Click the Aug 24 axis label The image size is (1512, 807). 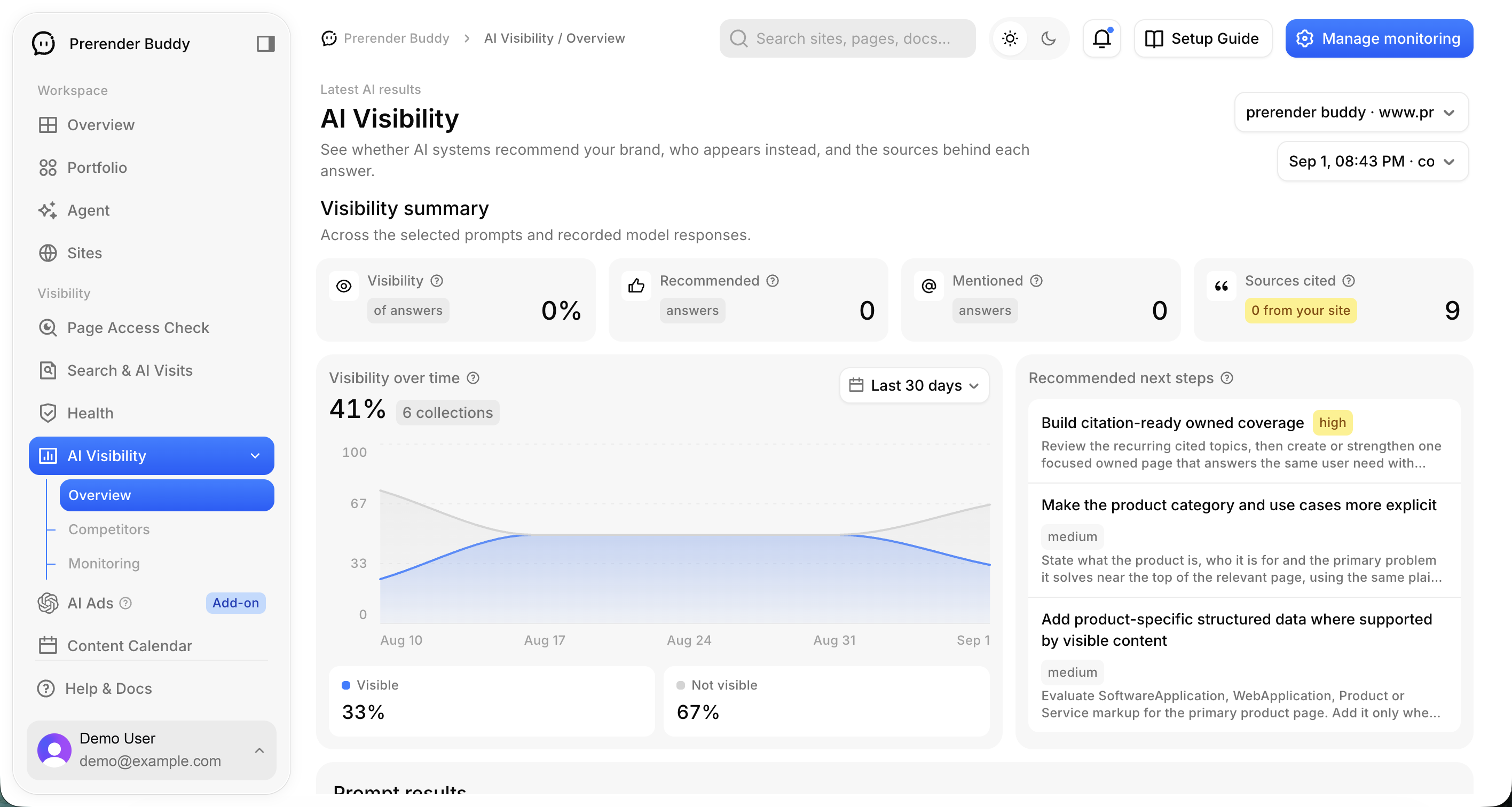coord(689,640)
